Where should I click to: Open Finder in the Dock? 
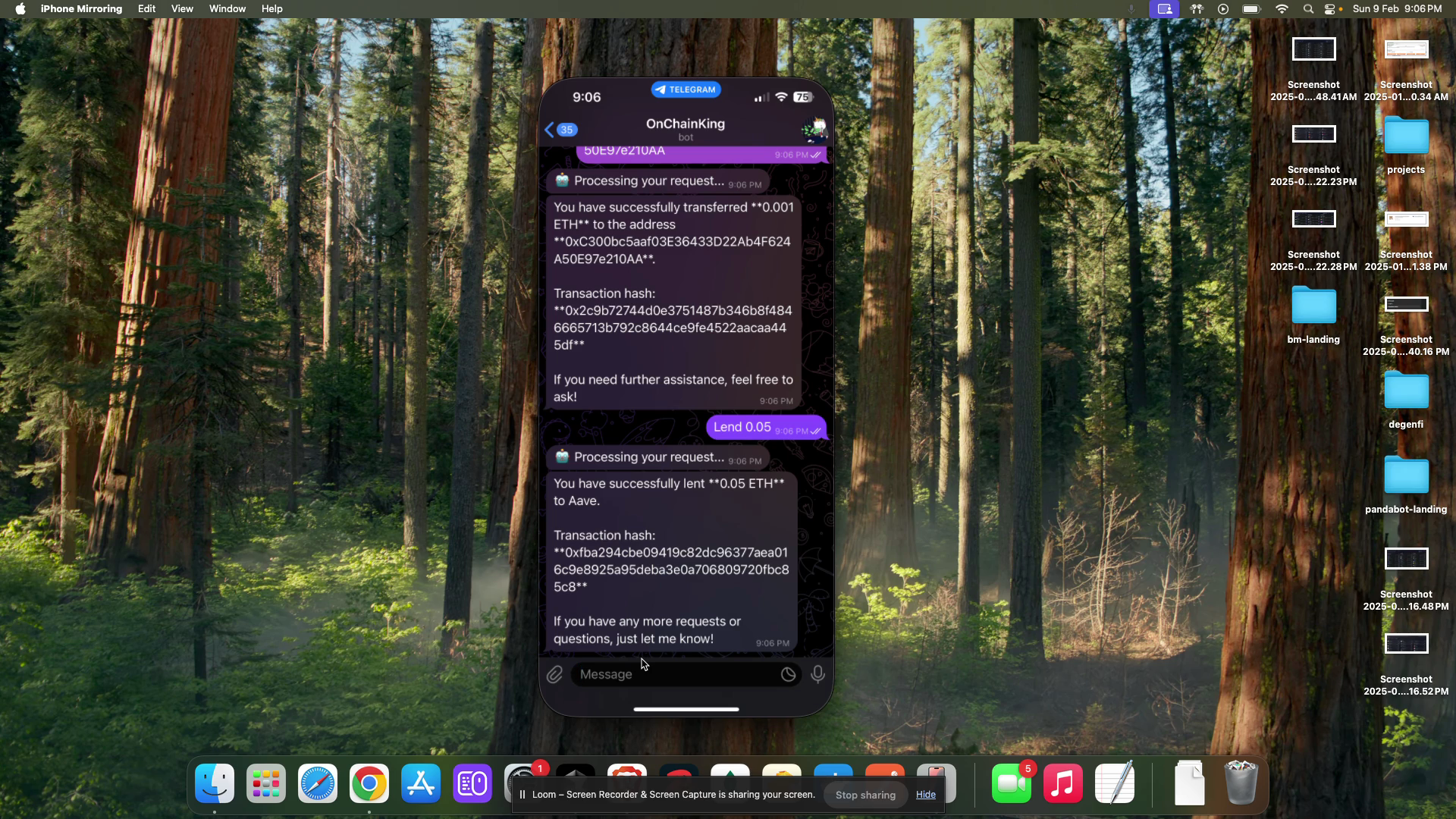tap(215, 783)
